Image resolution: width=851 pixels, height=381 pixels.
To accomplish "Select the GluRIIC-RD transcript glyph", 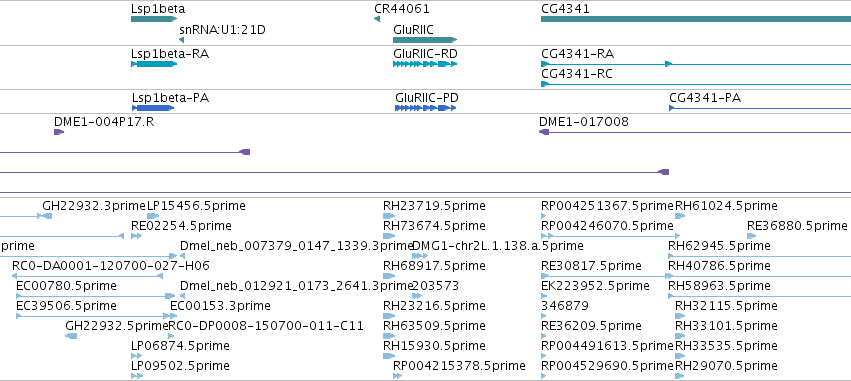I will 425,64.
